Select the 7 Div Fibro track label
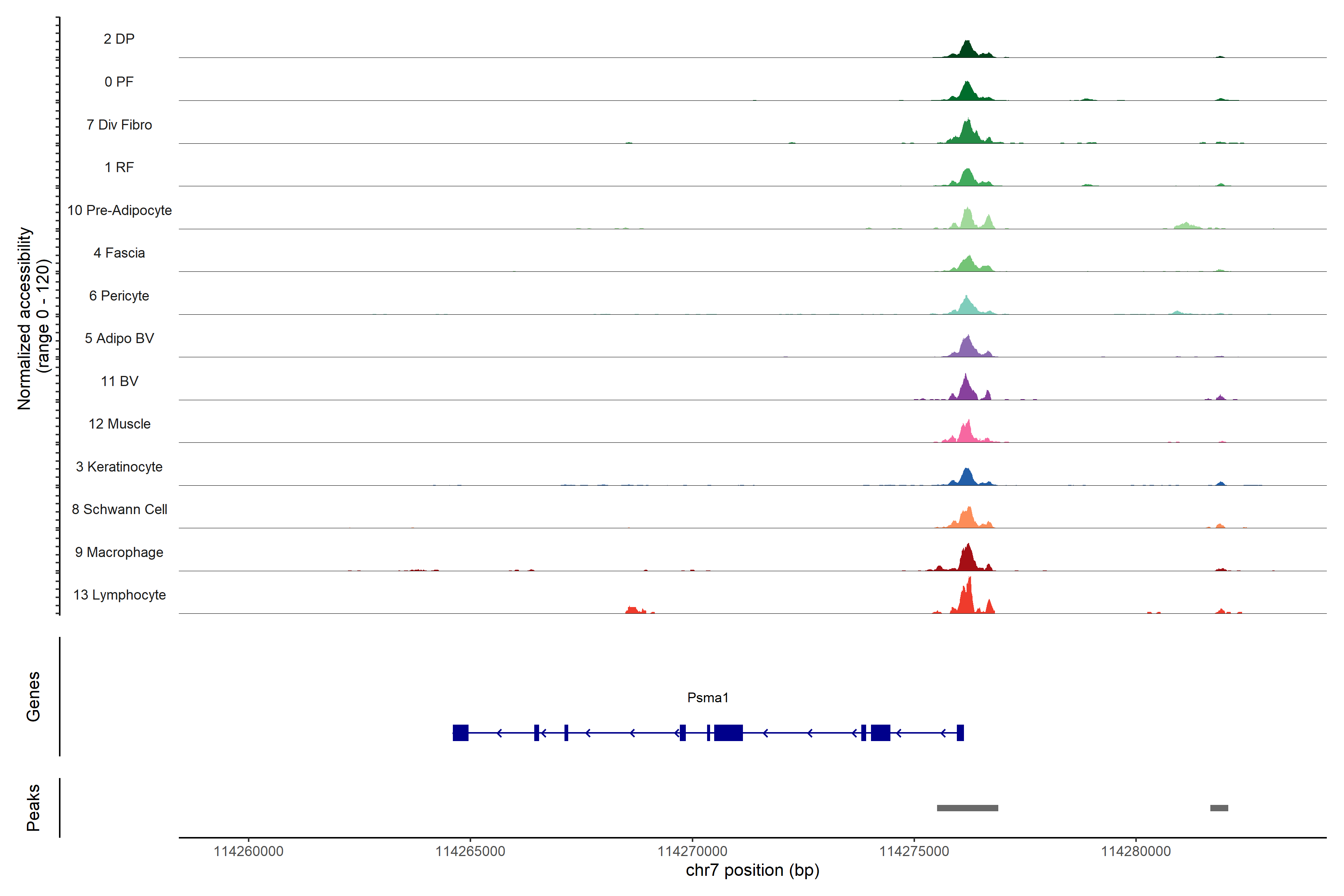The width and height of the screenshot is (1344, 896). tap(119, 125)
